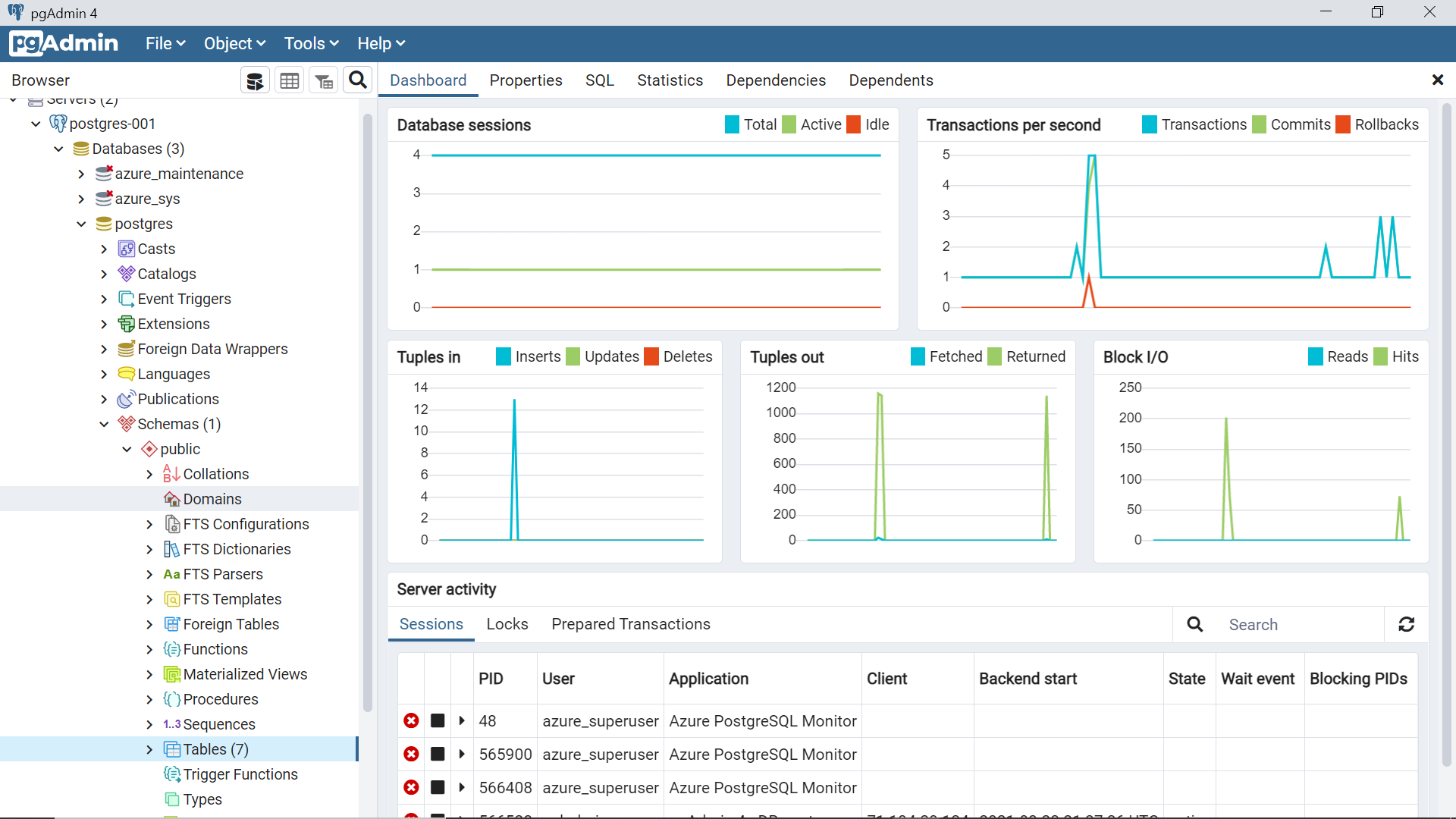This screenshot has height=819, width=1456.
Task: Expand session details row for PID 566408
Action: tap(462, 787)
